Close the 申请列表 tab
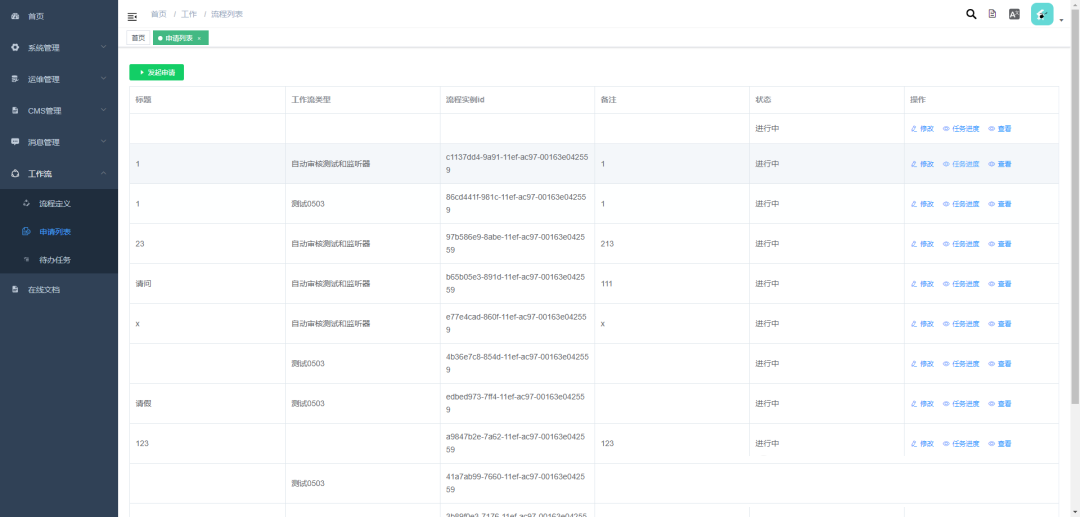 click(x=199, y=38)
